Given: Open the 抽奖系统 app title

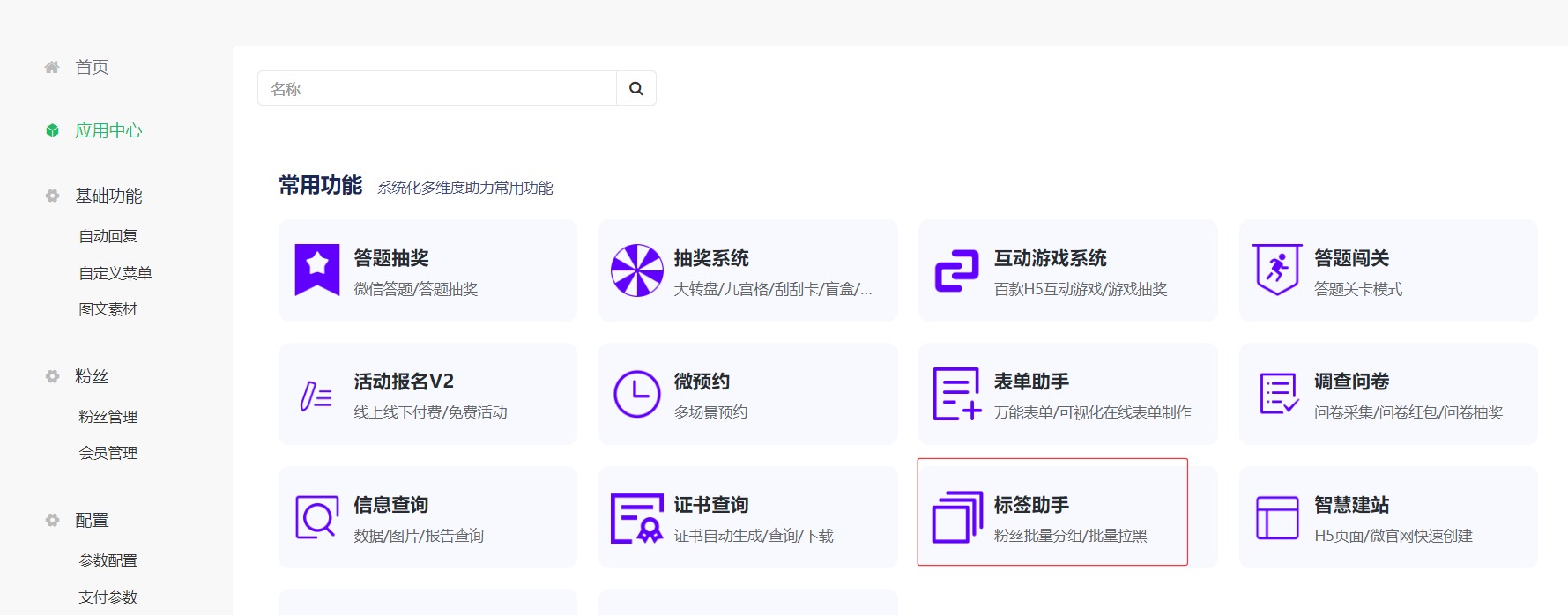Looking at the screenshot, I should tap(711, 258).
